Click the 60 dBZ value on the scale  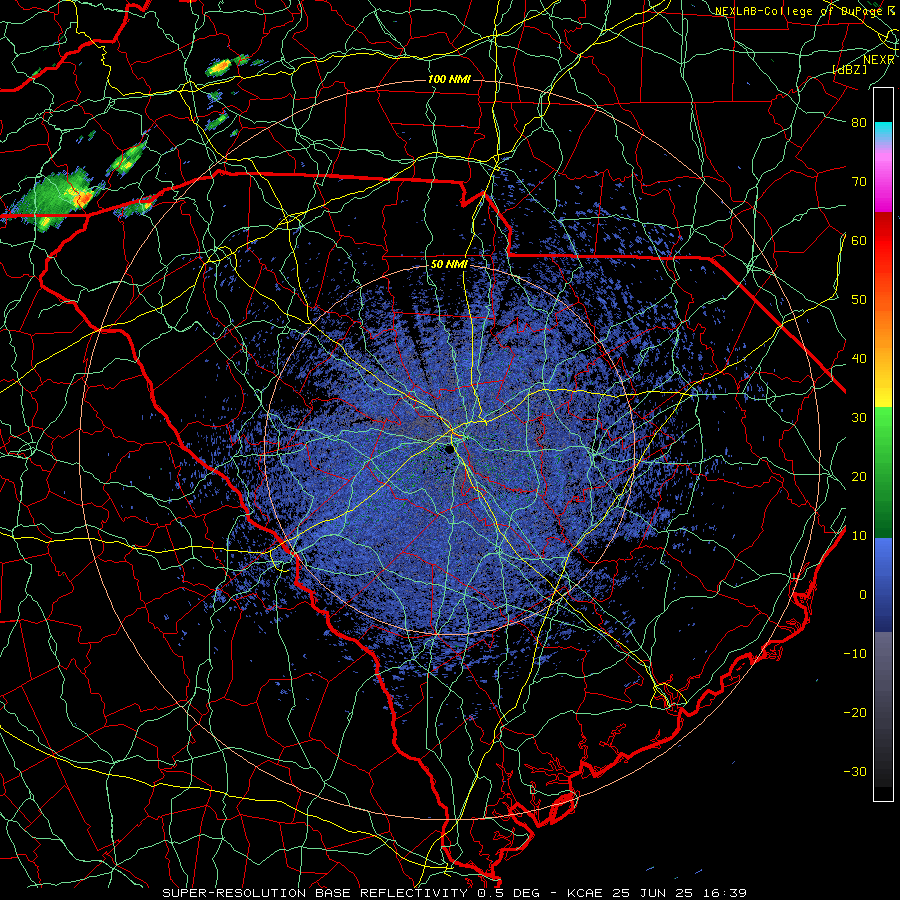[x=859, y=240]
